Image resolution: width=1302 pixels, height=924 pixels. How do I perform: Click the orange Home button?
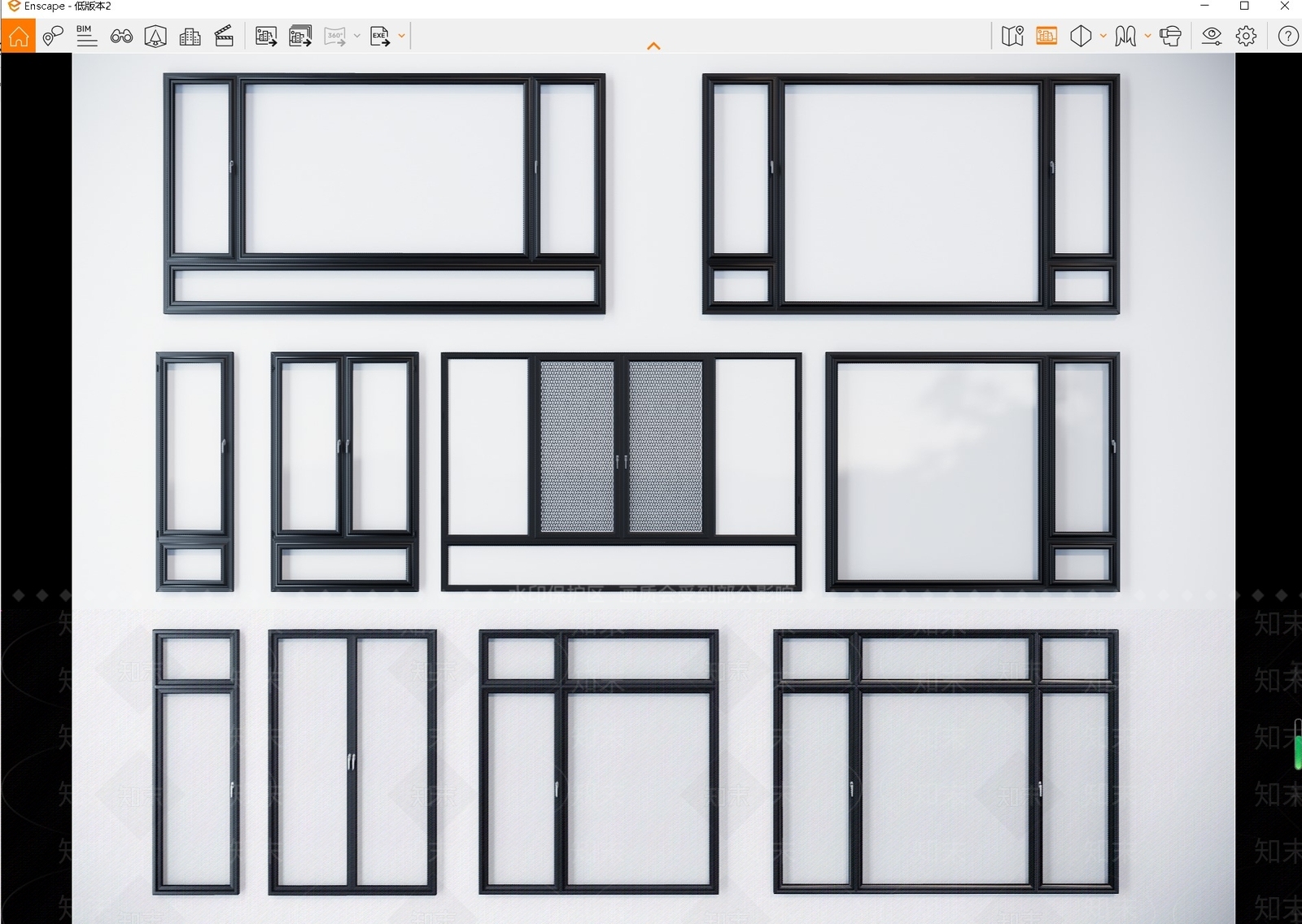pyautogui.click(x=18, y=36)
